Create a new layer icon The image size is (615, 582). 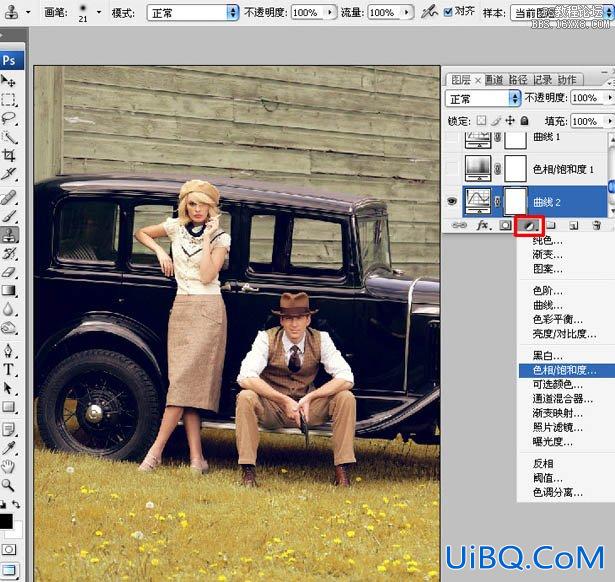pos(574,225)
